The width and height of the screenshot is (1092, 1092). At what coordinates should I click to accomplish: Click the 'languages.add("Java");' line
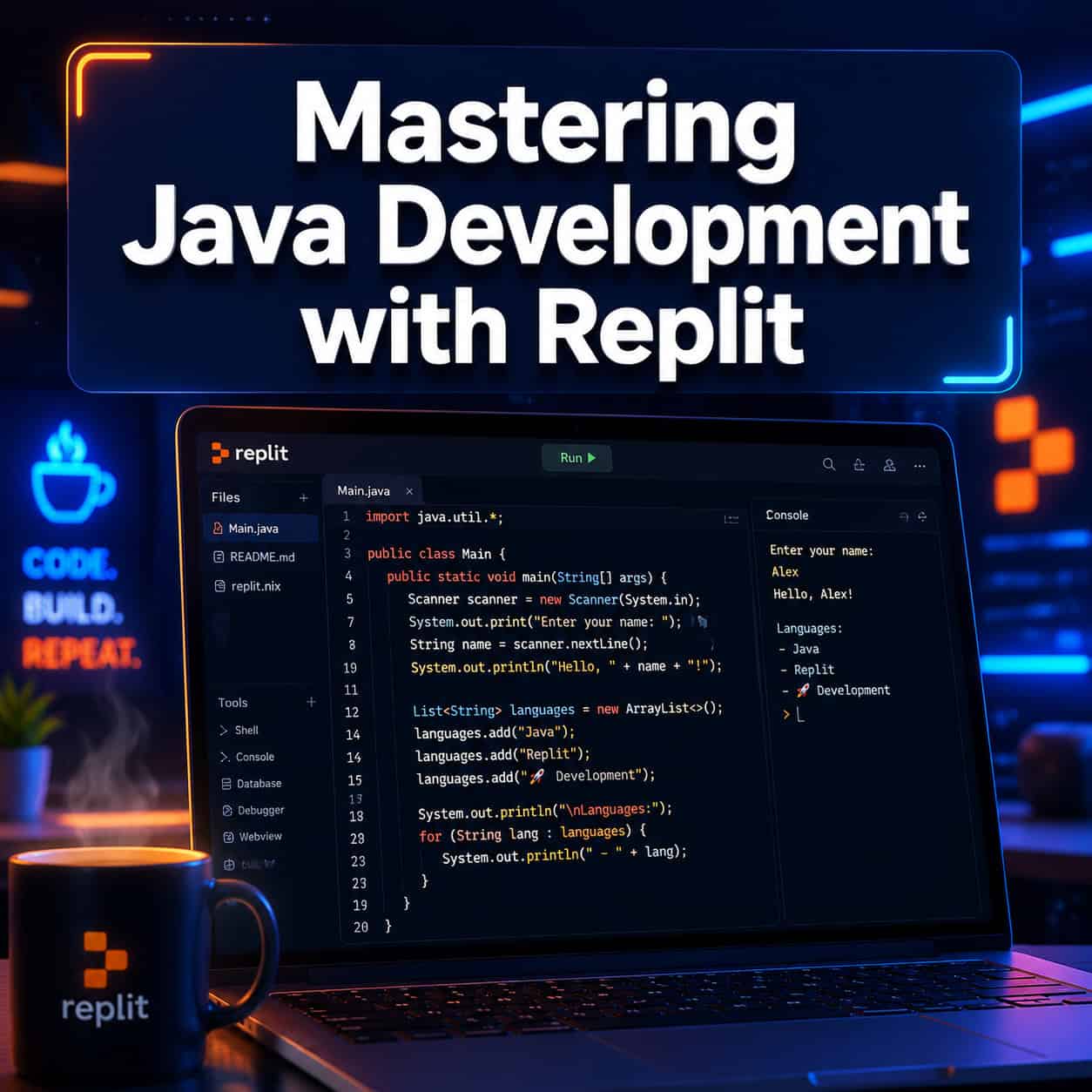pos(495,732)
